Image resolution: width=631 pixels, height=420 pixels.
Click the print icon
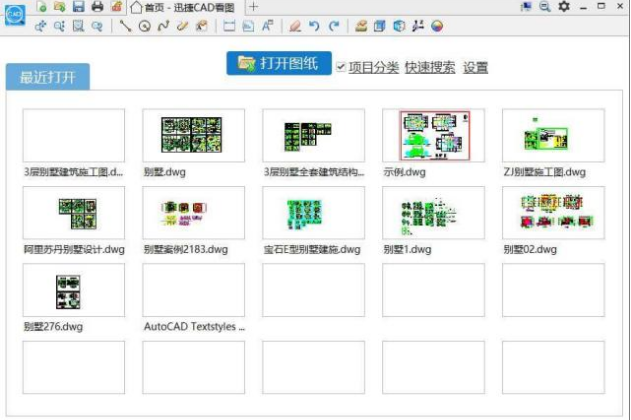click(97, 7)
